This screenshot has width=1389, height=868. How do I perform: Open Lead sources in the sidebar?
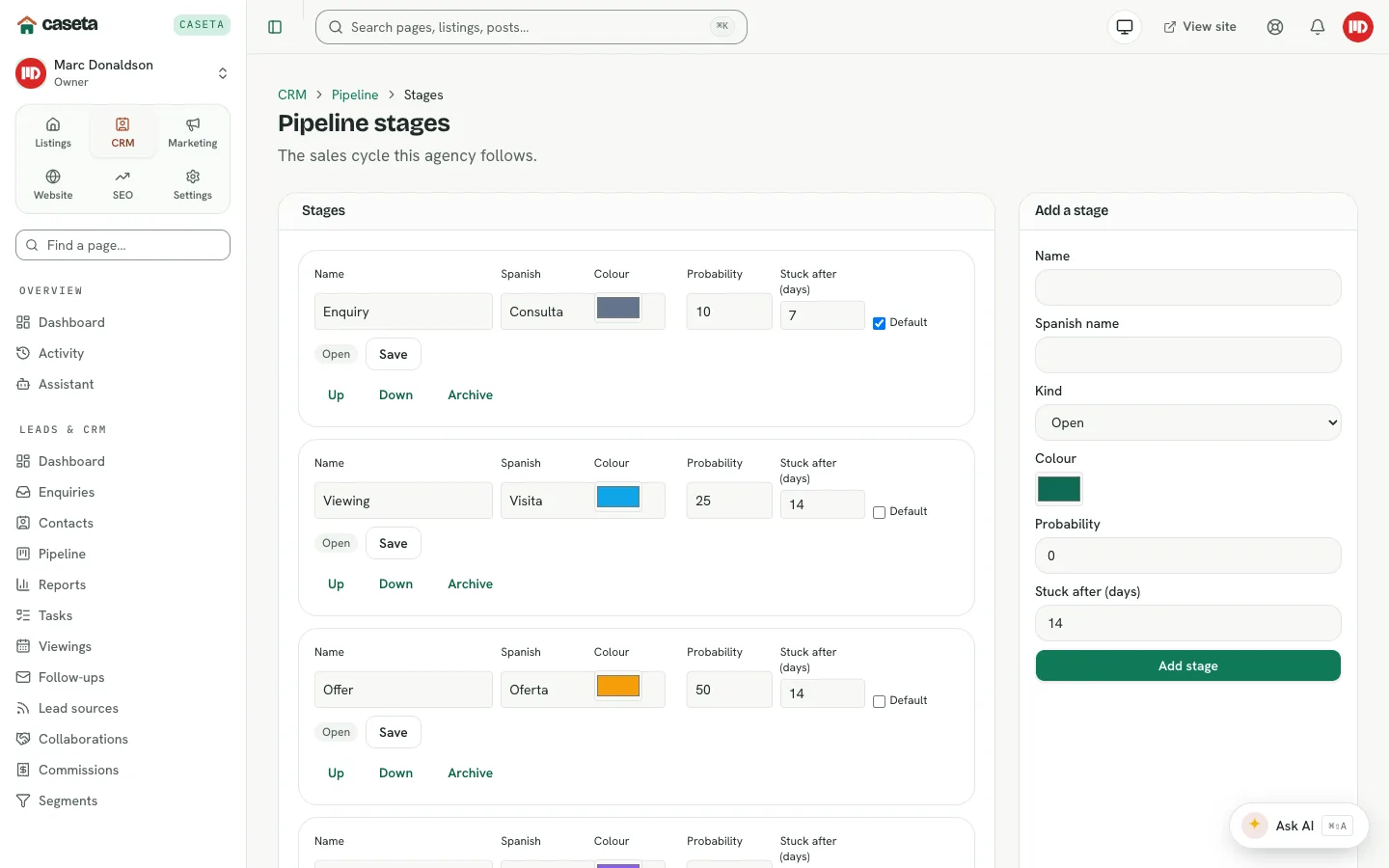click(123, 708)
